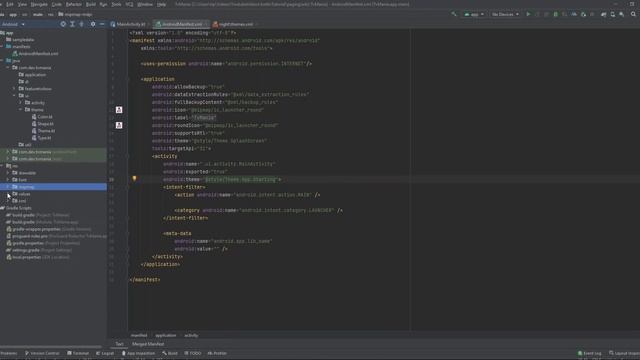Image resolution: width=640 pixels, height=360 pixels.
Task: Click the project panel horizontal scrollbar
Action: (51, 347)
